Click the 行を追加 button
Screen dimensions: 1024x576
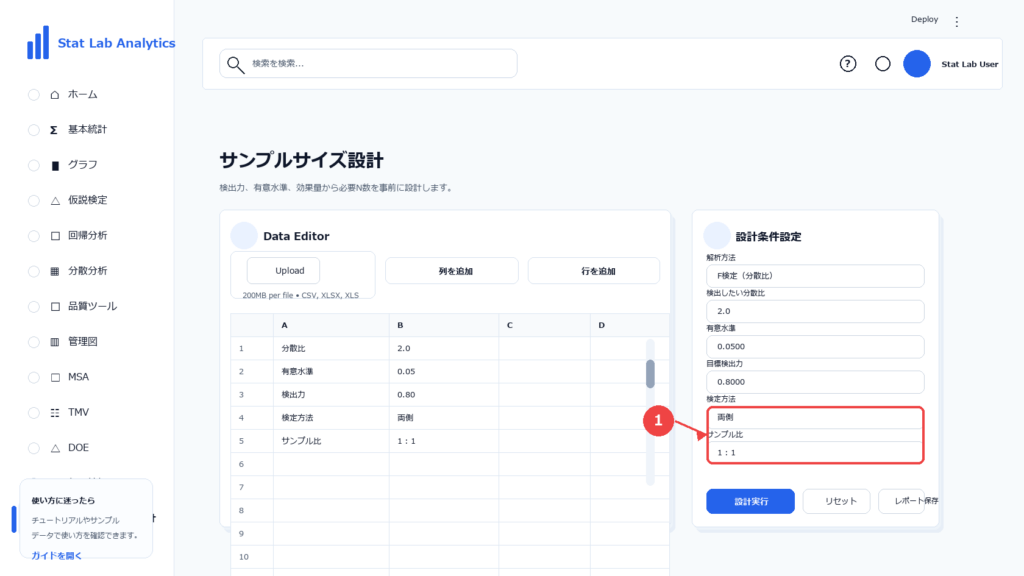594,271
